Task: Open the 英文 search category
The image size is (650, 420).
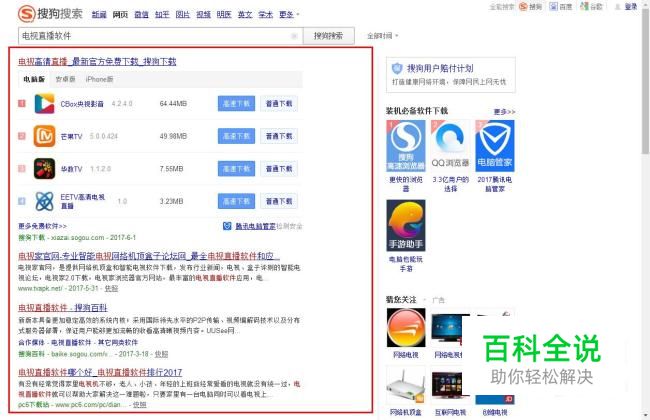Action: coord(245,15)
